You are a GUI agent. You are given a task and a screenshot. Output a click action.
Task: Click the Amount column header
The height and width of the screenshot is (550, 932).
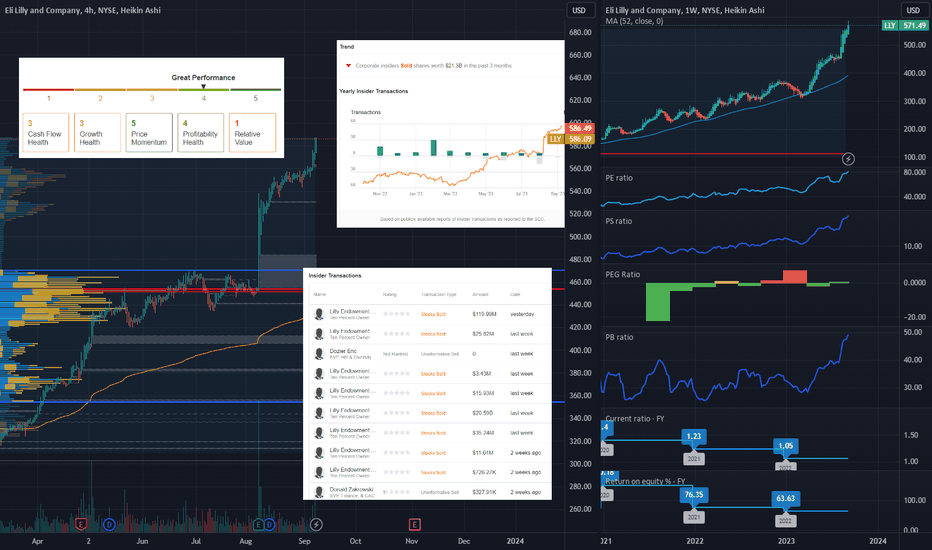tap(480, 294)
